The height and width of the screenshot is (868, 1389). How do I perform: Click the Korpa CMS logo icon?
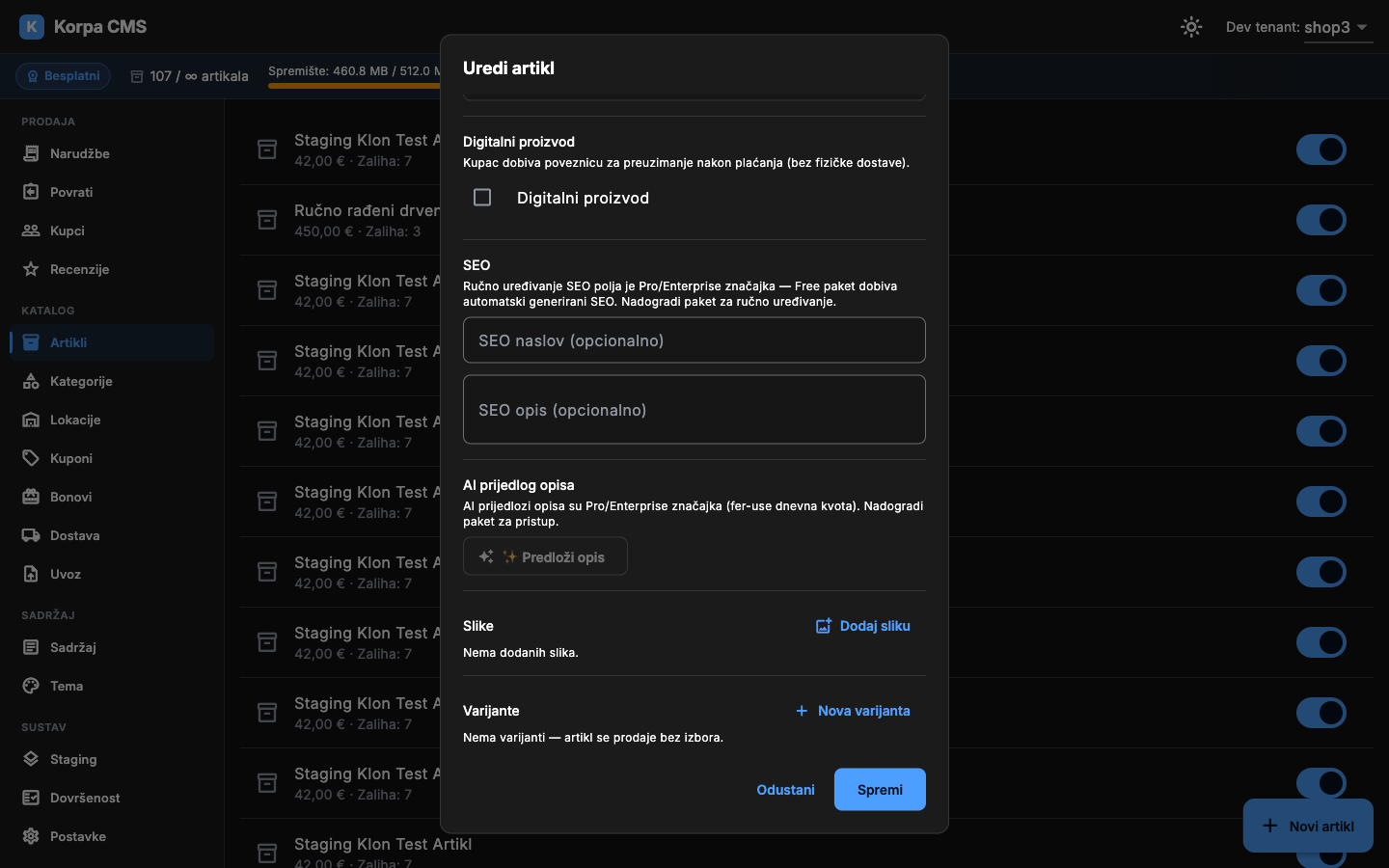[32, 27]
